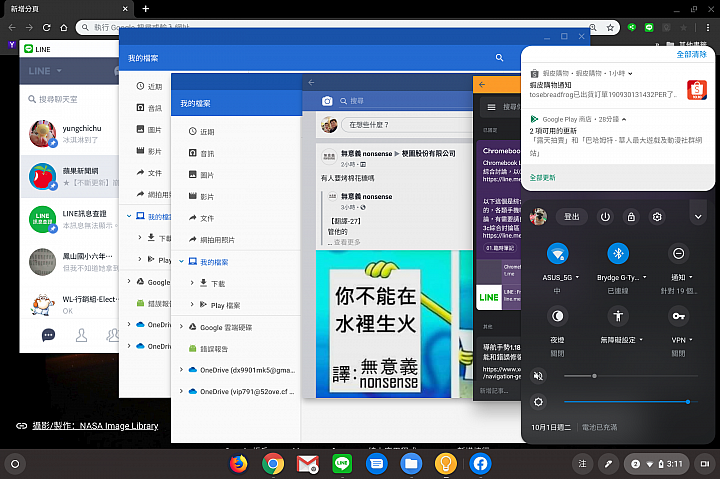This screenshot has width=720, height=479.
Task: Expand Google 雲端硬碟 in the Files sidebar
Action: pos(181,327)
